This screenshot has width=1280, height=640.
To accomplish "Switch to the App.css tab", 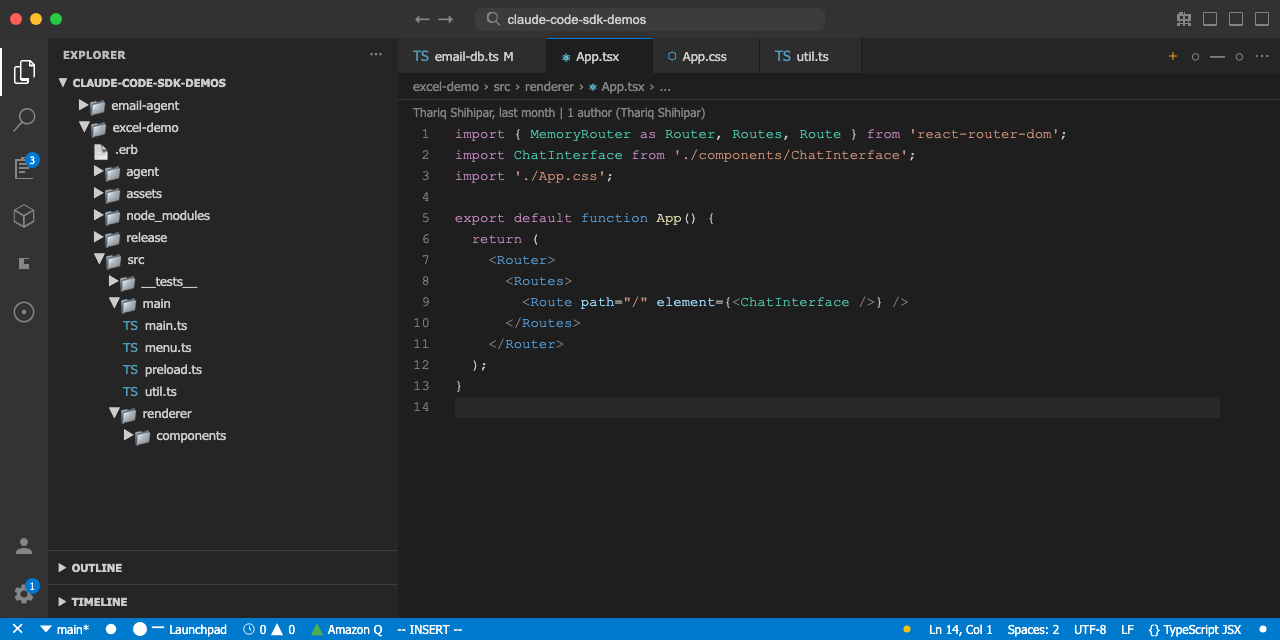I will [704, 57].
